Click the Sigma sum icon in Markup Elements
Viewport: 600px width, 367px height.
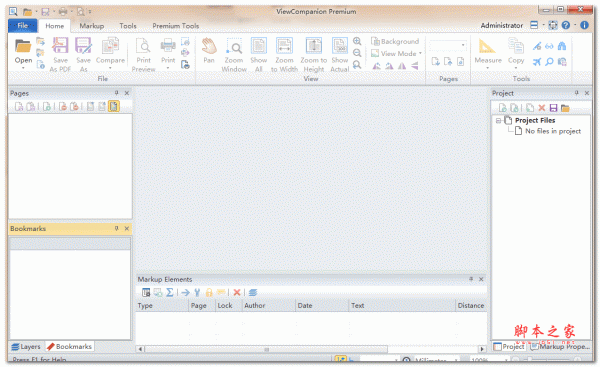[x=170, y=293]
